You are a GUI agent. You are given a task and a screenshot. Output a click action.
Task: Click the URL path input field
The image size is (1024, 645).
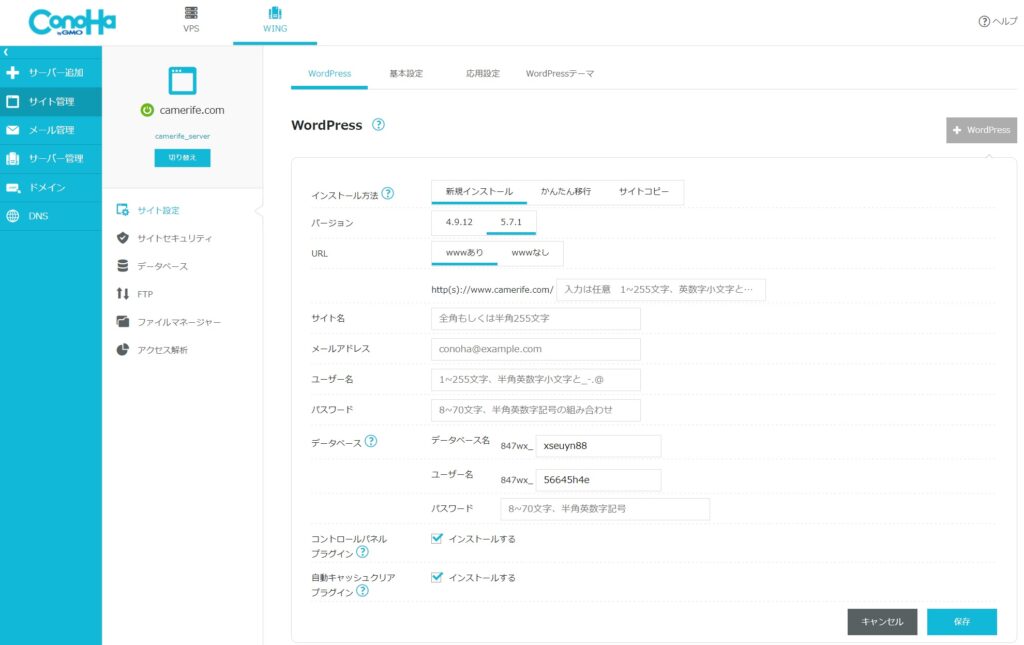pos(661,290)
